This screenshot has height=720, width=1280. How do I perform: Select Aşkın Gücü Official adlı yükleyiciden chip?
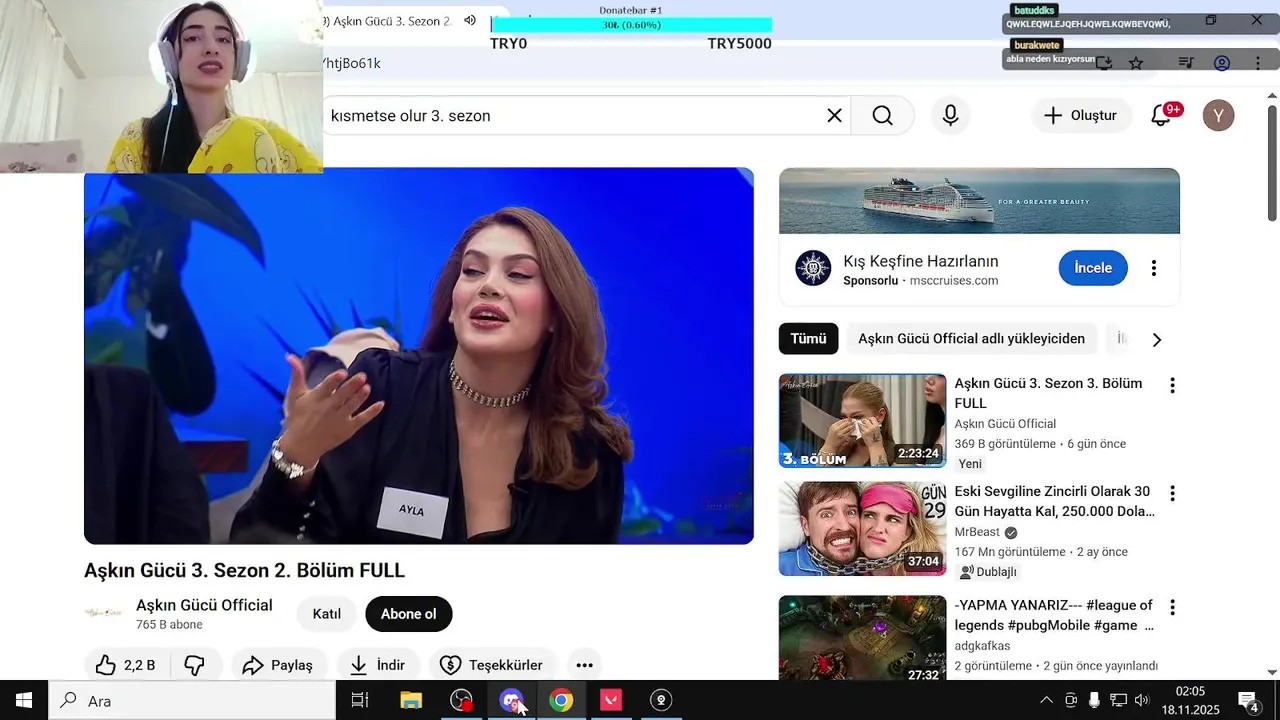[971, 339]
